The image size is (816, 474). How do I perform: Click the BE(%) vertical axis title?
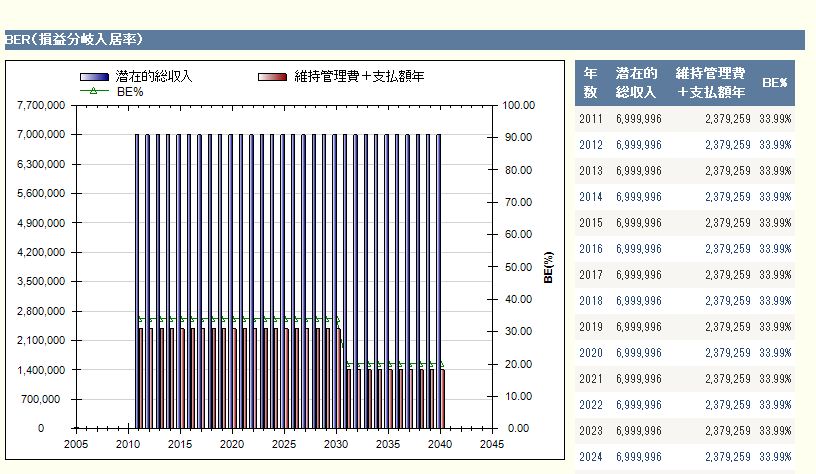pyautogui.click(x=548, y=268)
